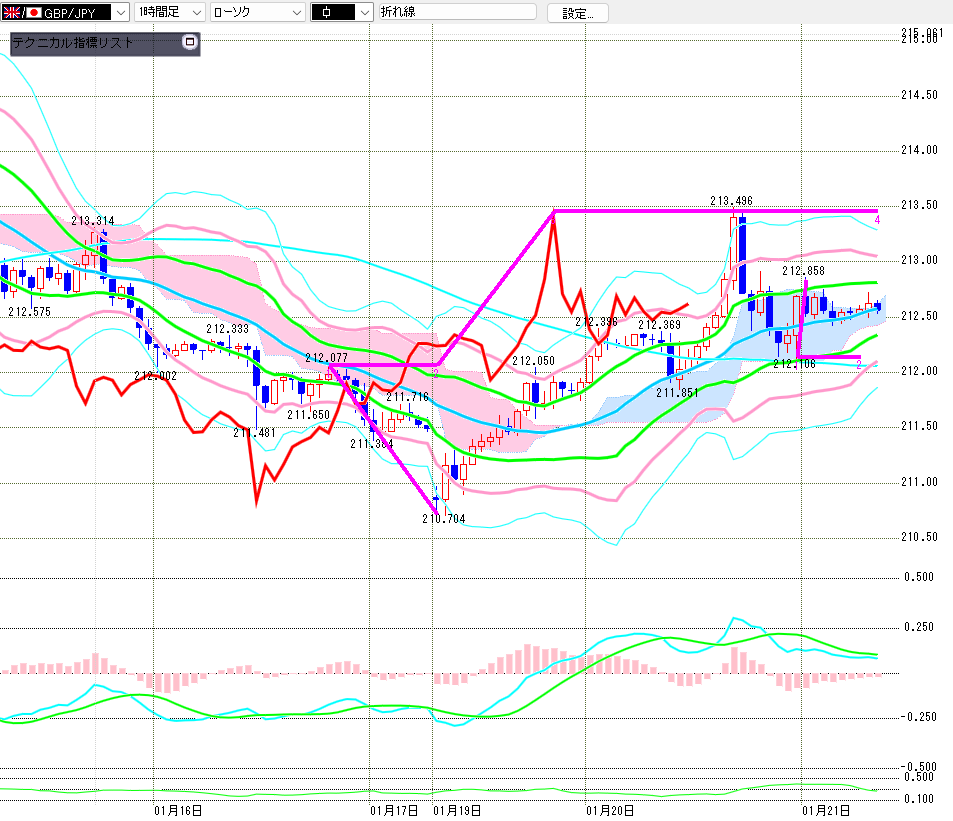
Task: Select the 01月16日 date marker on axis
Action: 178,809
